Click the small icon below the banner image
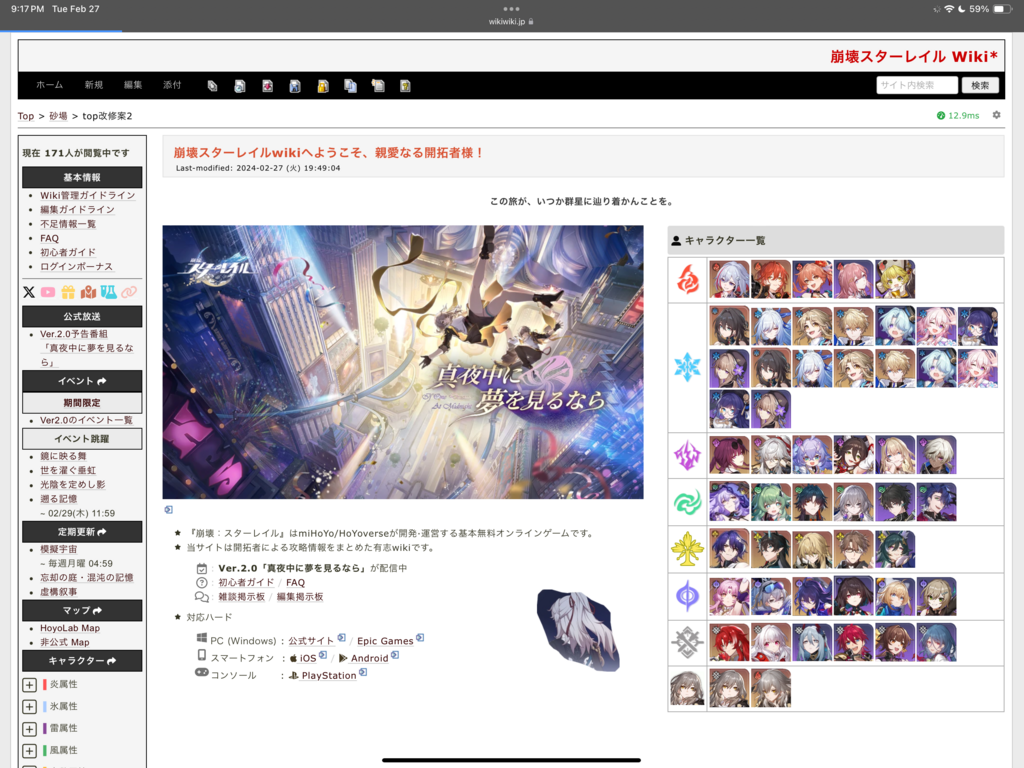The height and width of the screenshot is (768, 1024). pos(168,509)
